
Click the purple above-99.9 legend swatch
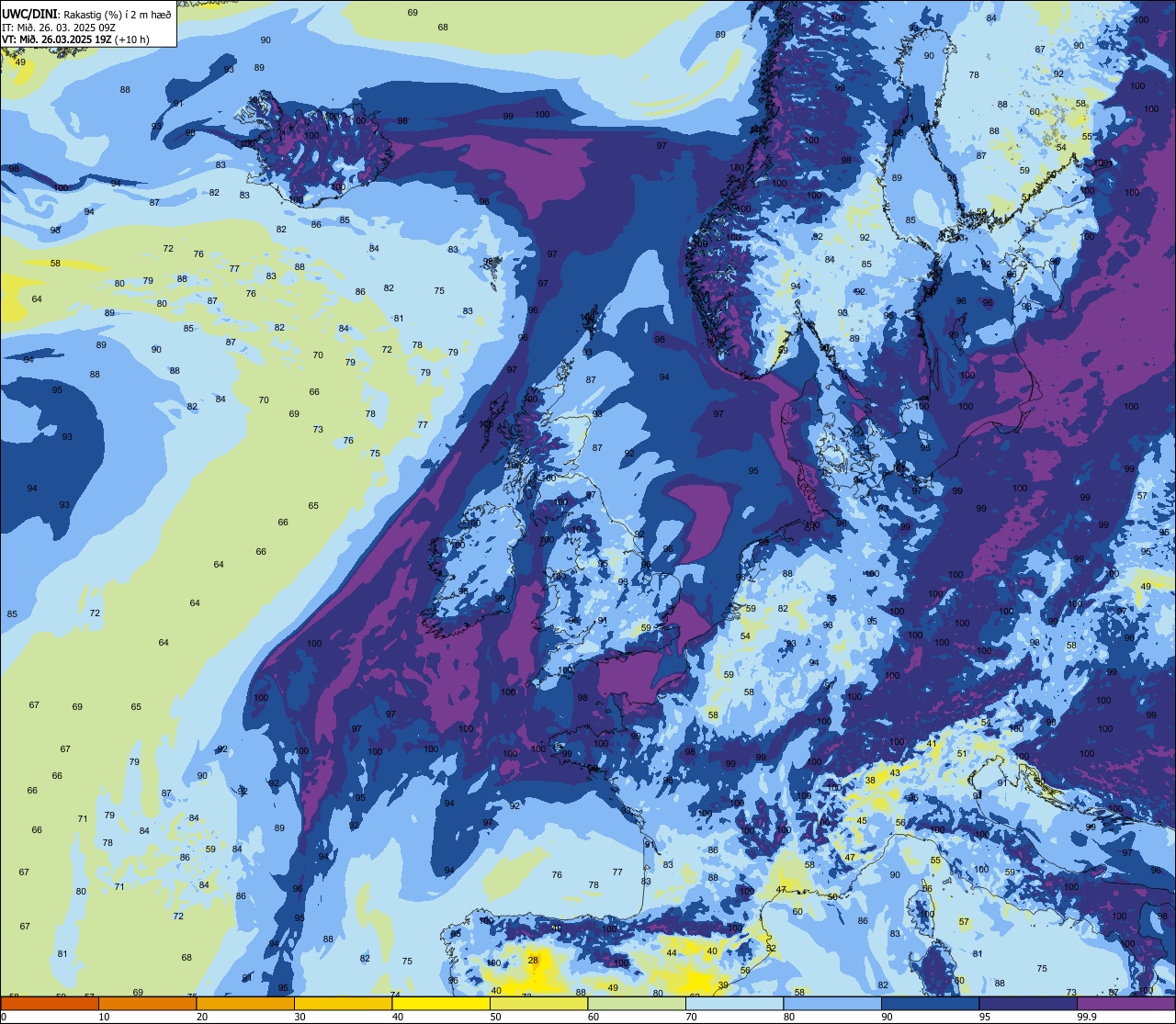1125,1003
